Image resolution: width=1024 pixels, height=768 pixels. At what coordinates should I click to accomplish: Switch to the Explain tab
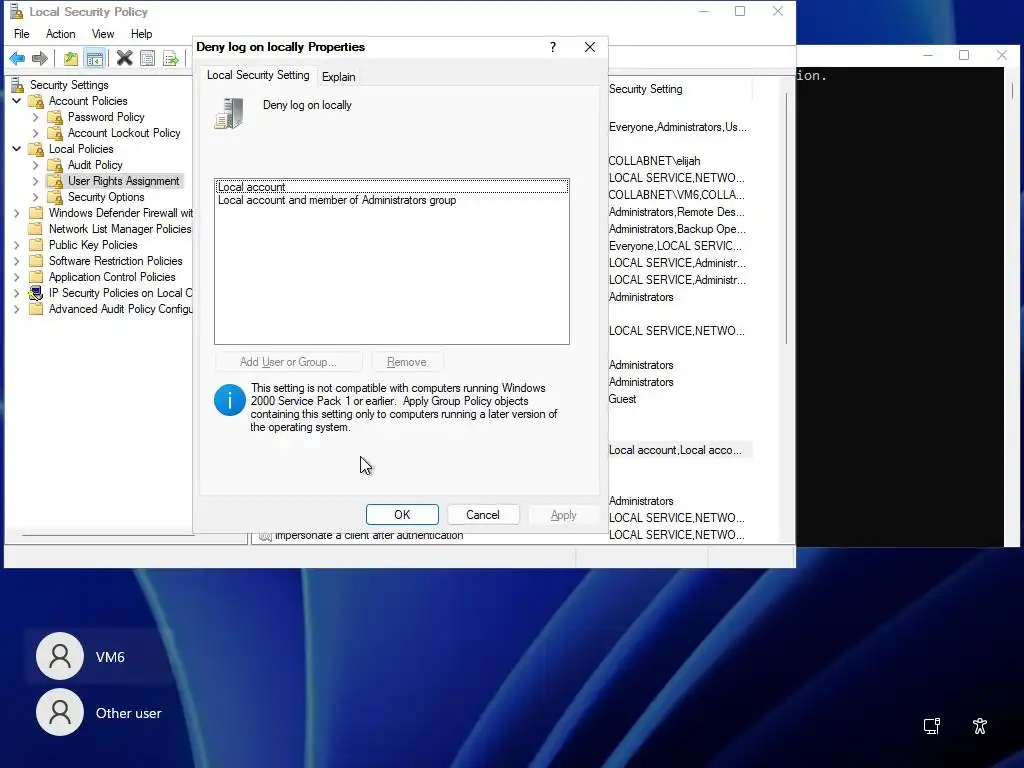pyautogui.click(x=338, y=76)
